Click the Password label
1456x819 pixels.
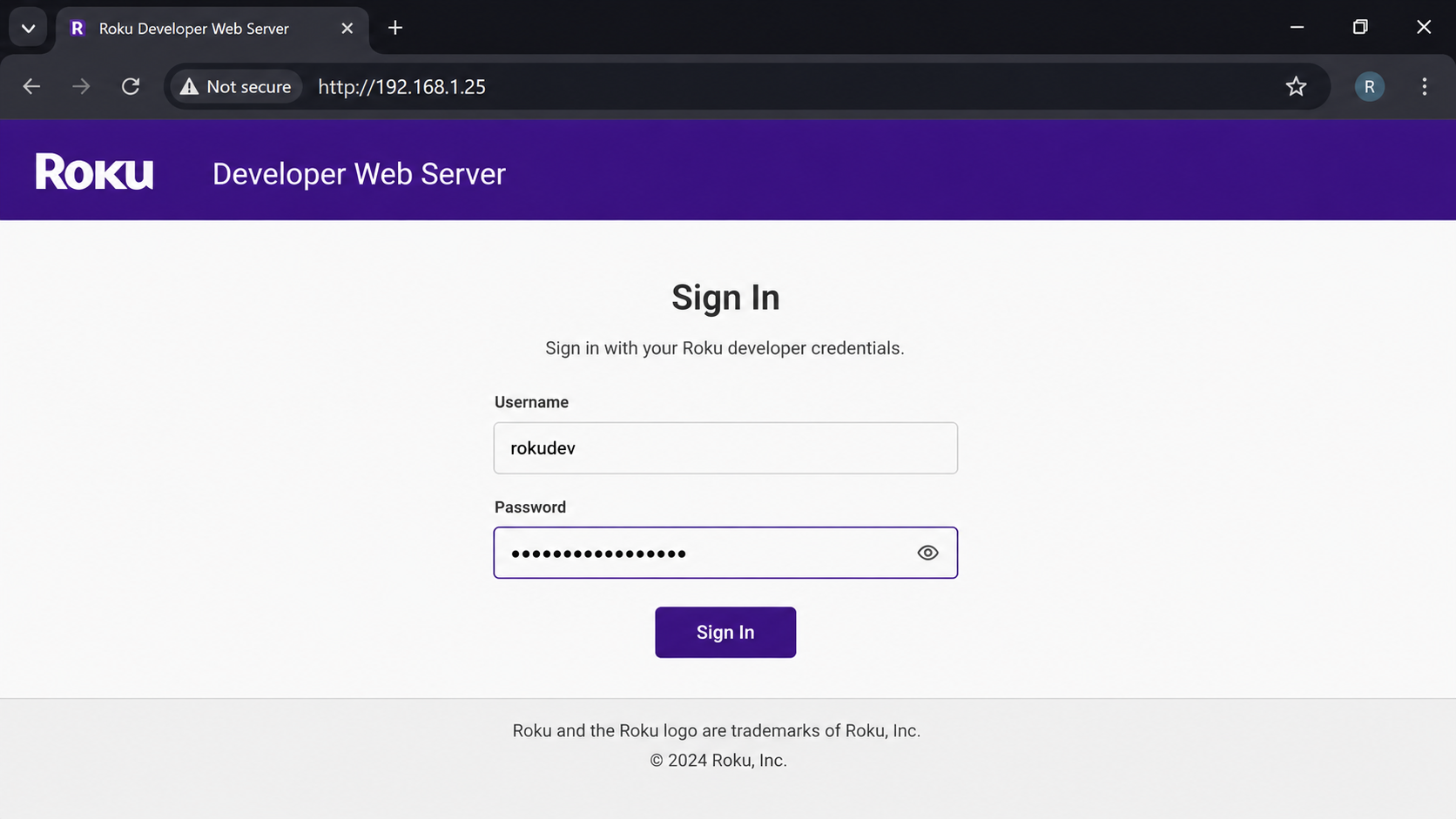click(x=530, y=507)
